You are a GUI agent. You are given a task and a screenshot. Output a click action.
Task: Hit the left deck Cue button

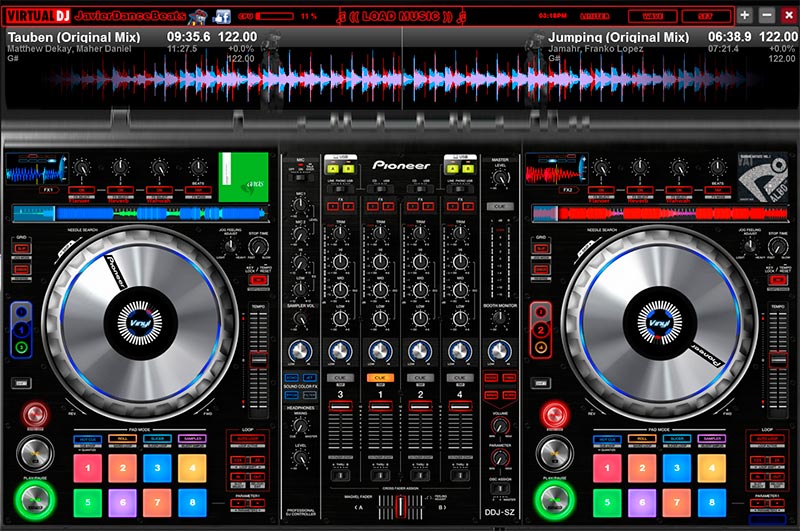[x=35, y=453]
